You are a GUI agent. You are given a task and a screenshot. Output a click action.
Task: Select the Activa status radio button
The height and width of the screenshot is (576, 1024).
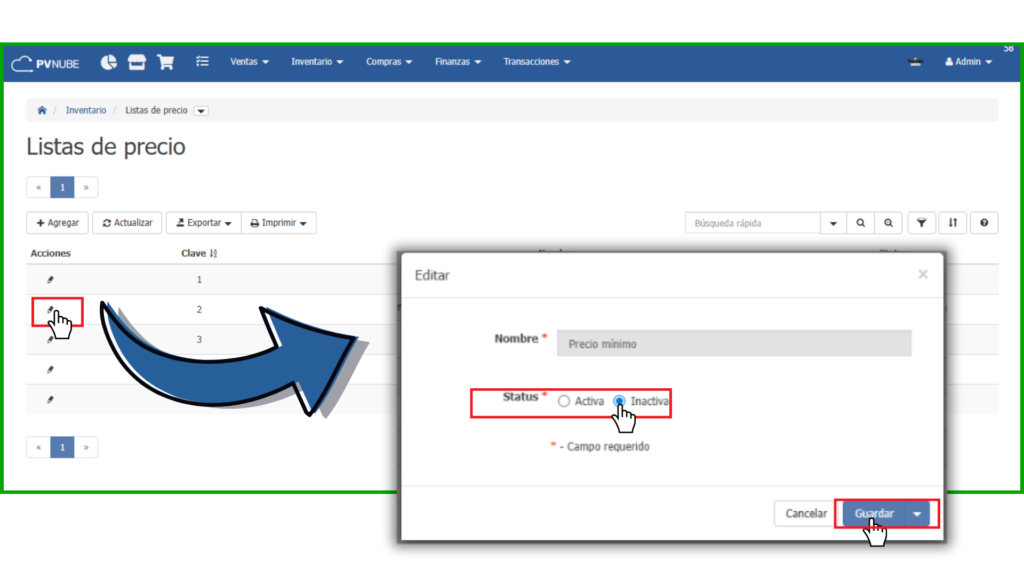(x=564, y=401)
